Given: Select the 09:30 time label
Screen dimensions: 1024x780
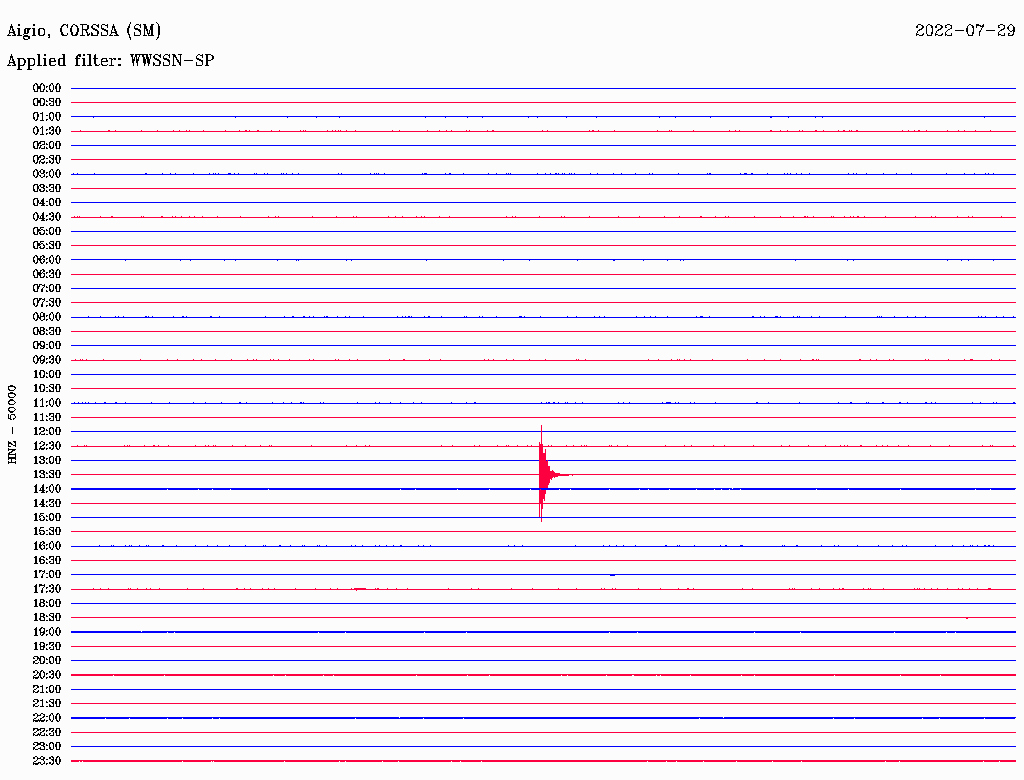Looking at the screenshot, I should (47, 360).
